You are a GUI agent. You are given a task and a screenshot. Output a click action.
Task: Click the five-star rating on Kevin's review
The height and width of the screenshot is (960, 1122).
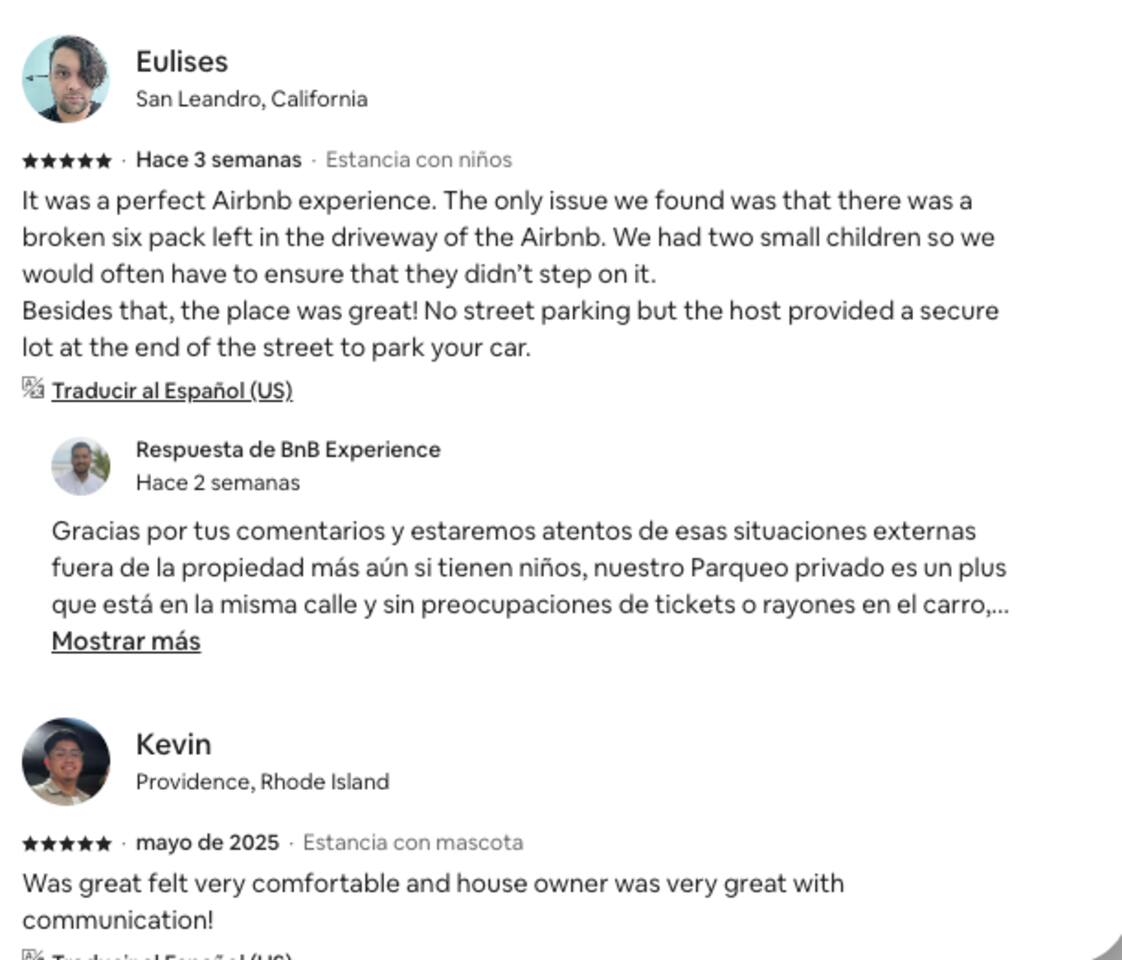click(67, 843)
